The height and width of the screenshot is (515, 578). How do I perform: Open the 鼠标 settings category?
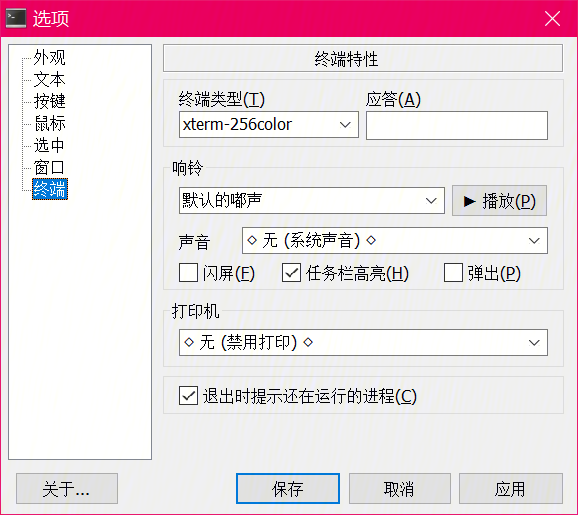49,123
